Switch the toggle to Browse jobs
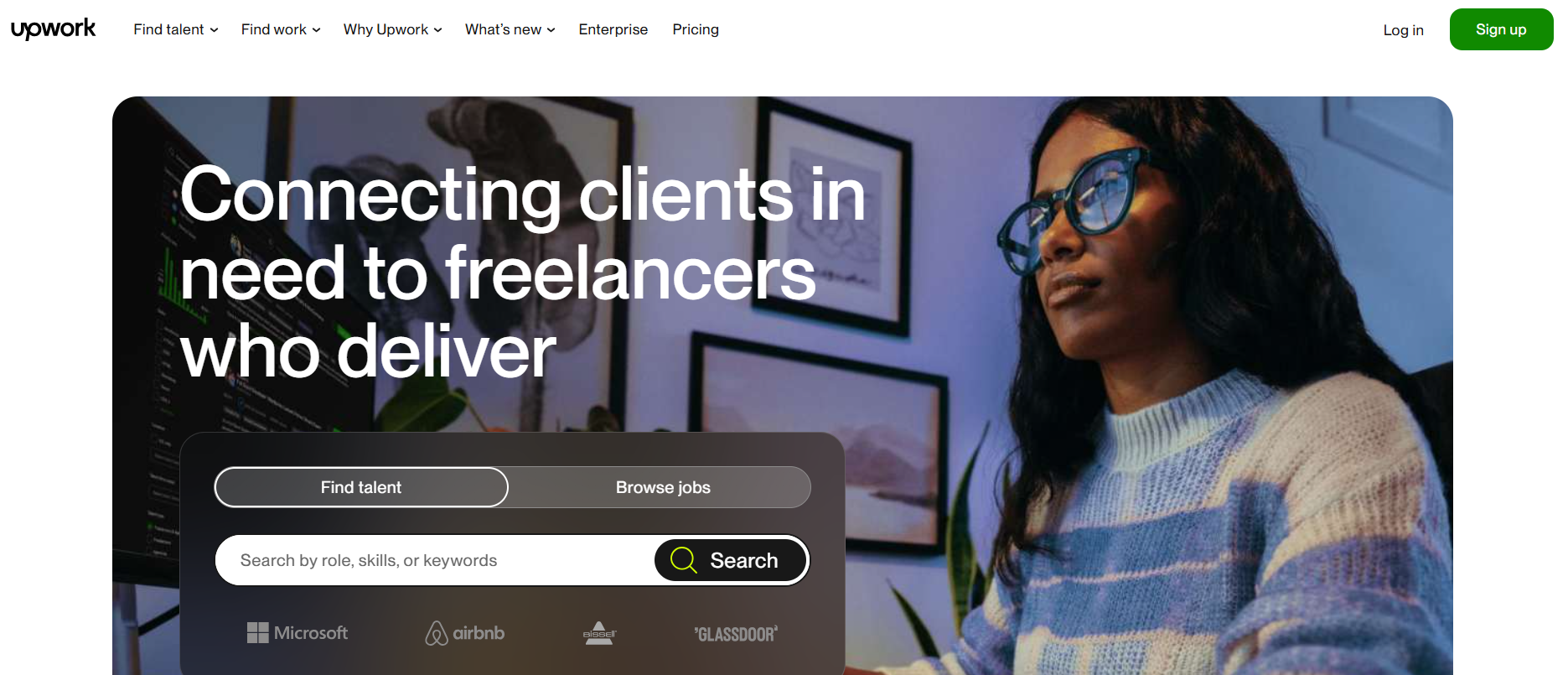 [663, 487]
